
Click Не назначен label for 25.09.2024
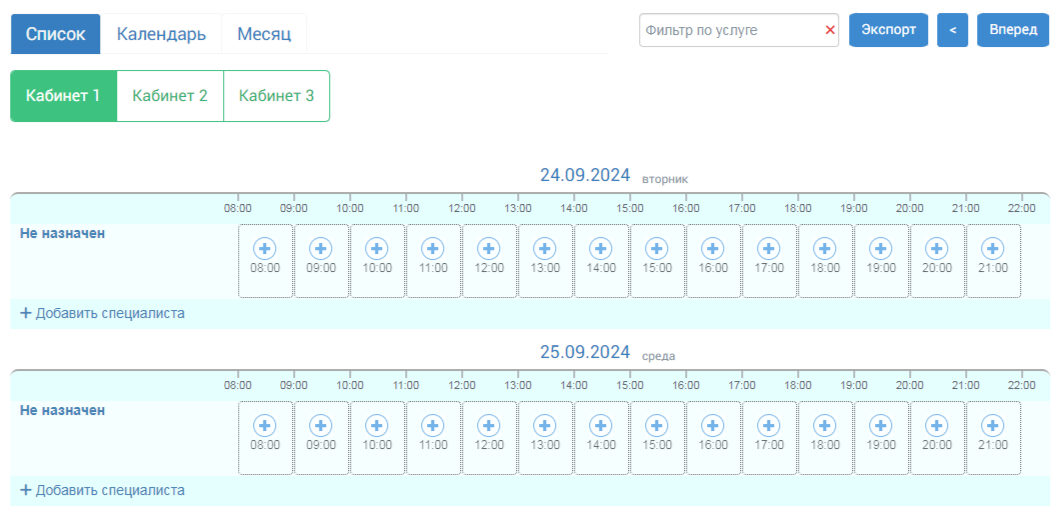pos(63,410)
